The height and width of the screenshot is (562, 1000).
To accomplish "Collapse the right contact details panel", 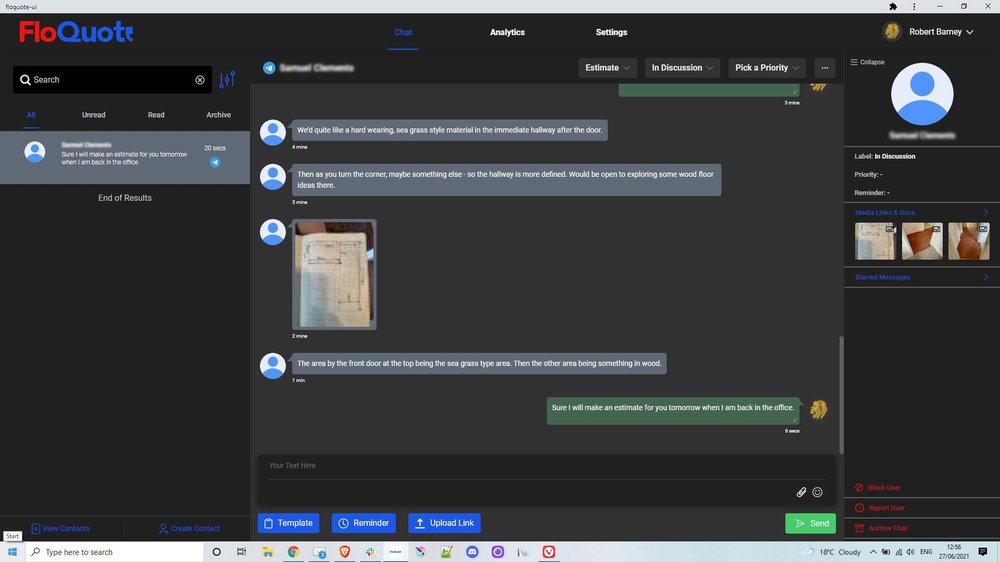I will point(867,62).
